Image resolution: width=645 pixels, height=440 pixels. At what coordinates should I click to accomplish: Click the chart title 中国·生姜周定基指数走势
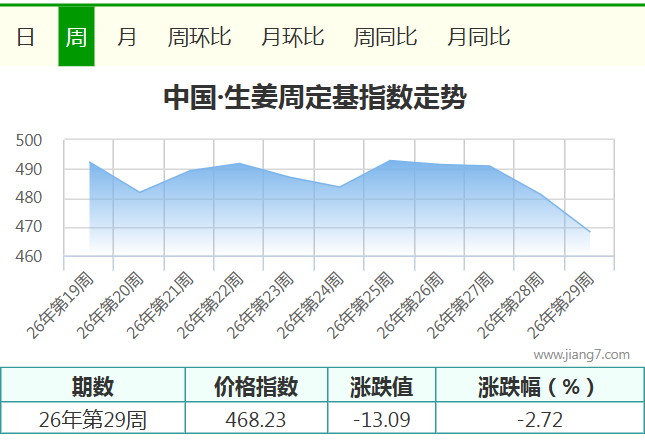coord(315,97)
